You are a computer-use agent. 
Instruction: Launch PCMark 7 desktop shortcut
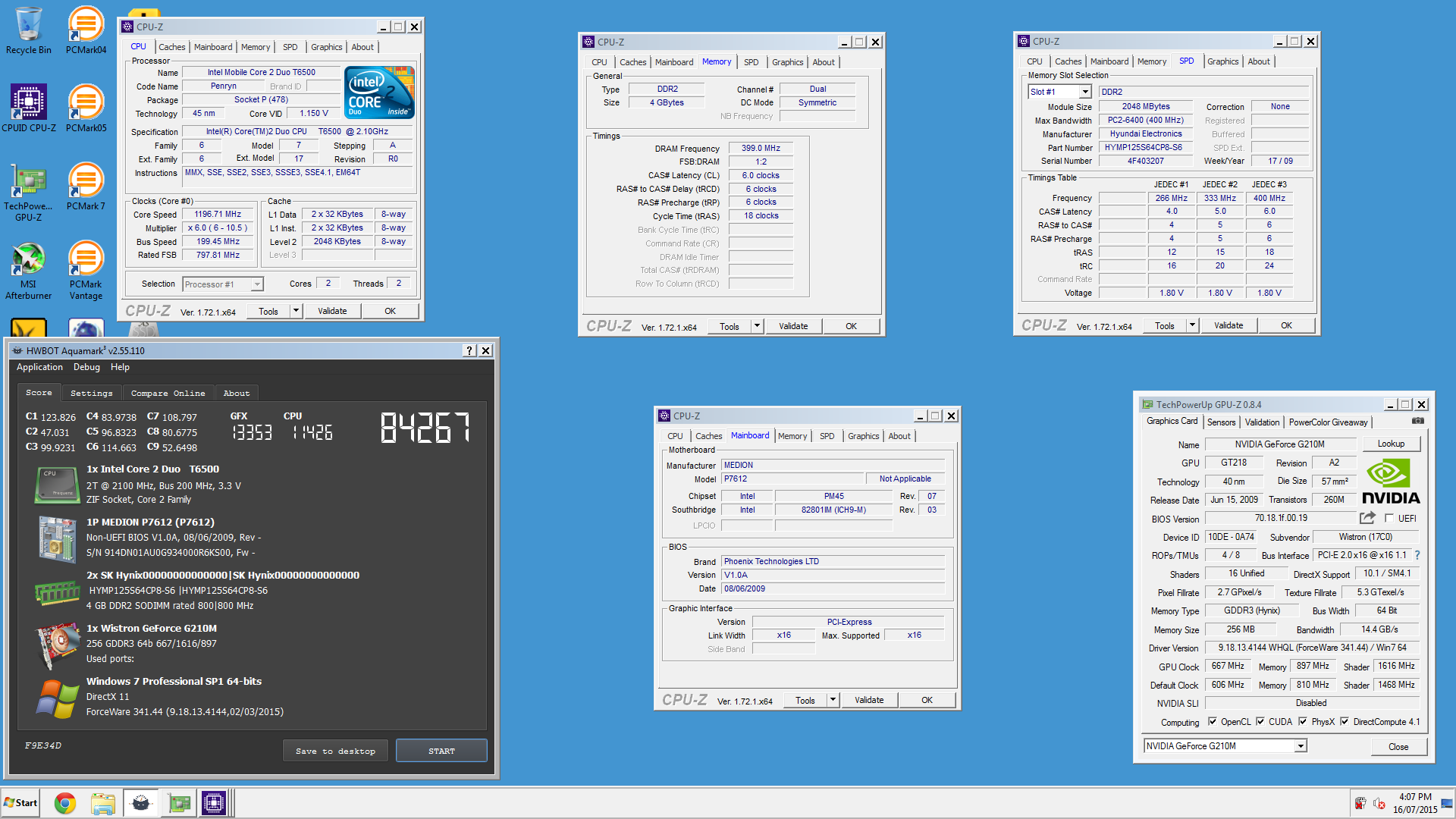click(x=86, y=186)
